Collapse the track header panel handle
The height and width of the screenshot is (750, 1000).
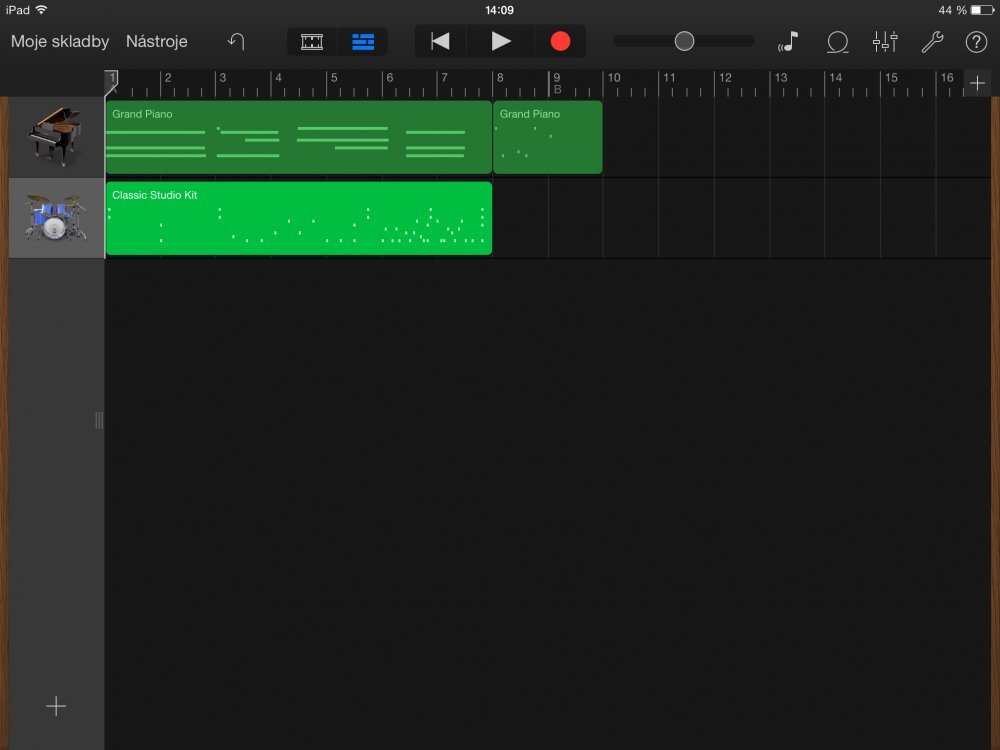pyautogui.click(x=98, y=421)
